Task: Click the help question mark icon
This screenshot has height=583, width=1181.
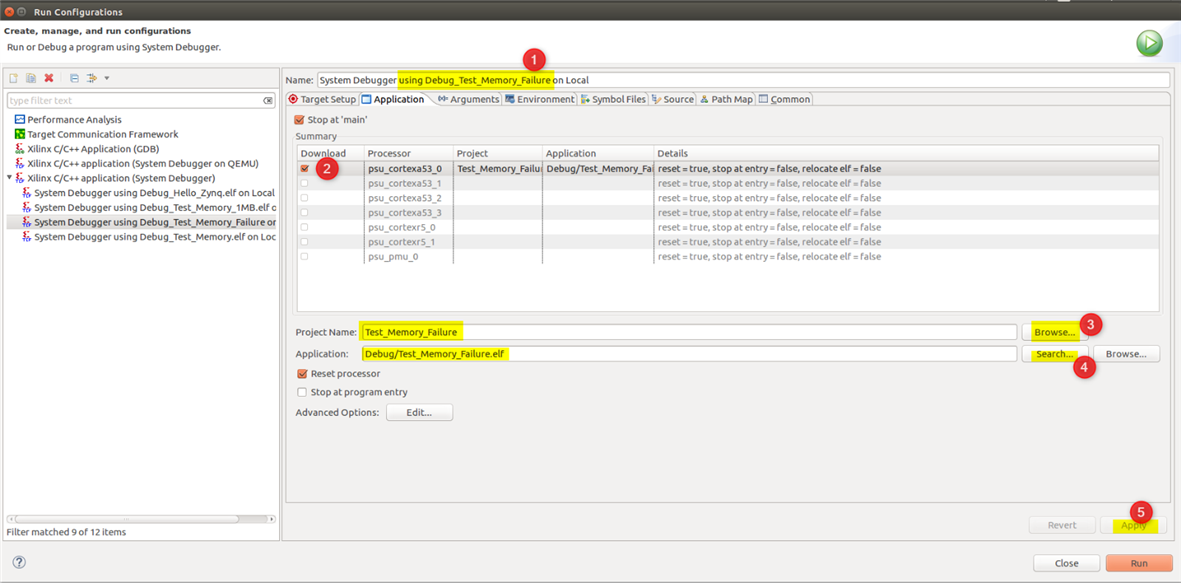Action: 19,562
